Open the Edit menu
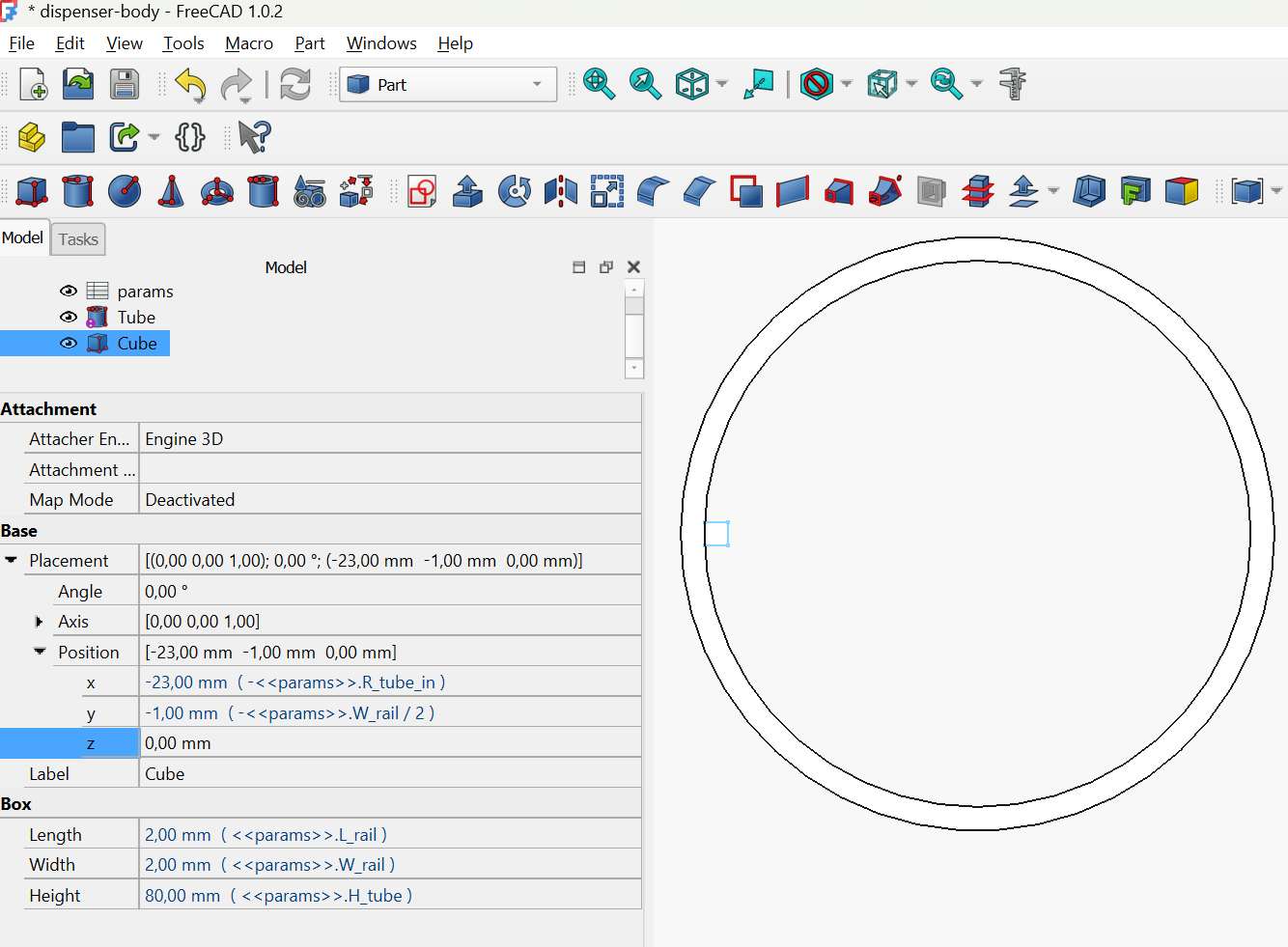This screenshot has height=947, width=1288. [x=70, y=43]
